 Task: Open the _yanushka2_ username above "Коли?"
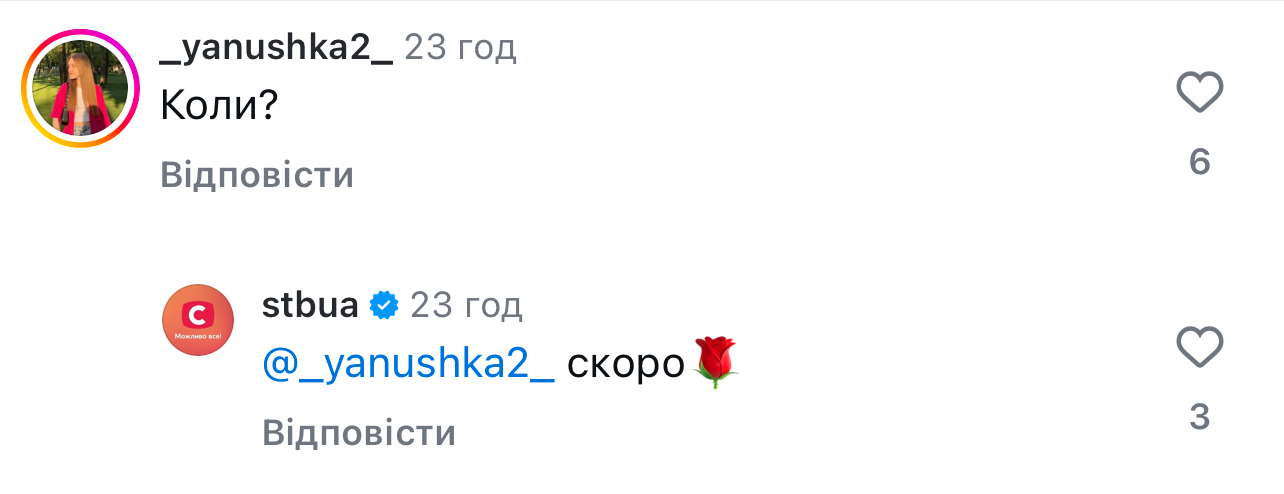point(276,46)
